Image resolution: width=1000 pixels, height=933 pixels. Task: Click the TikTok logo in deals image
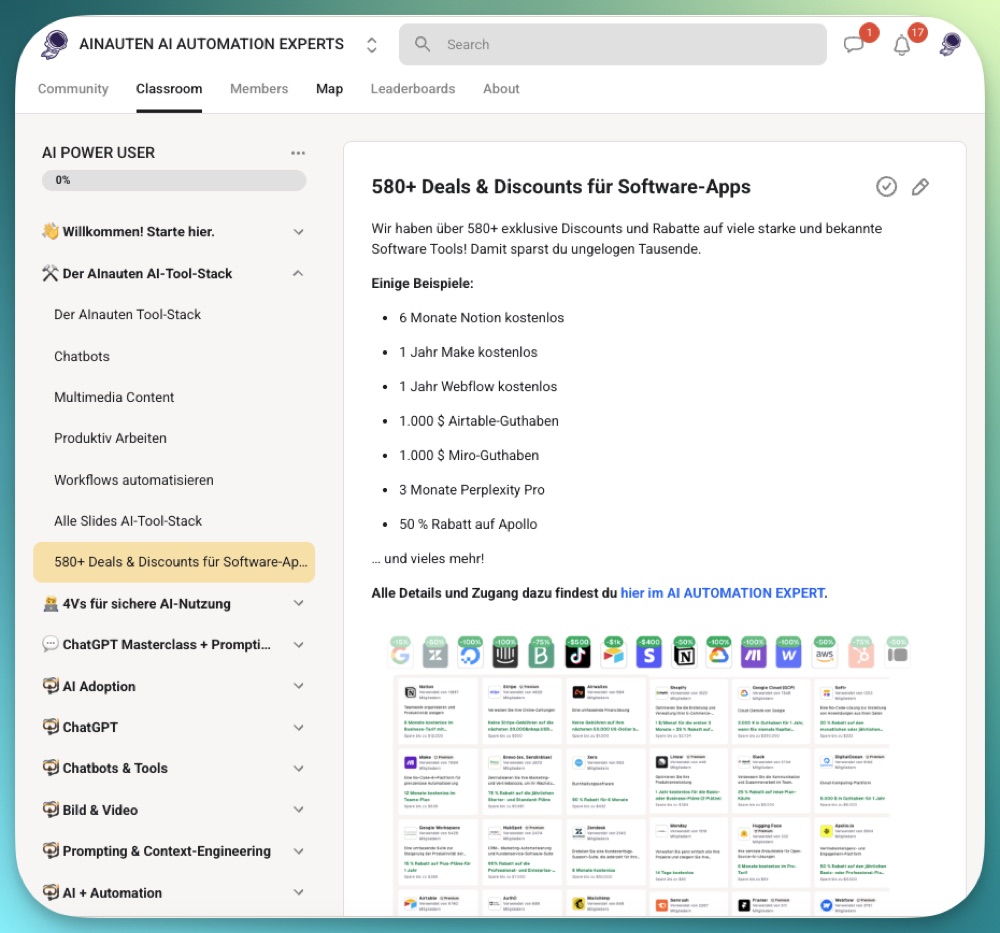coord(578,655)
